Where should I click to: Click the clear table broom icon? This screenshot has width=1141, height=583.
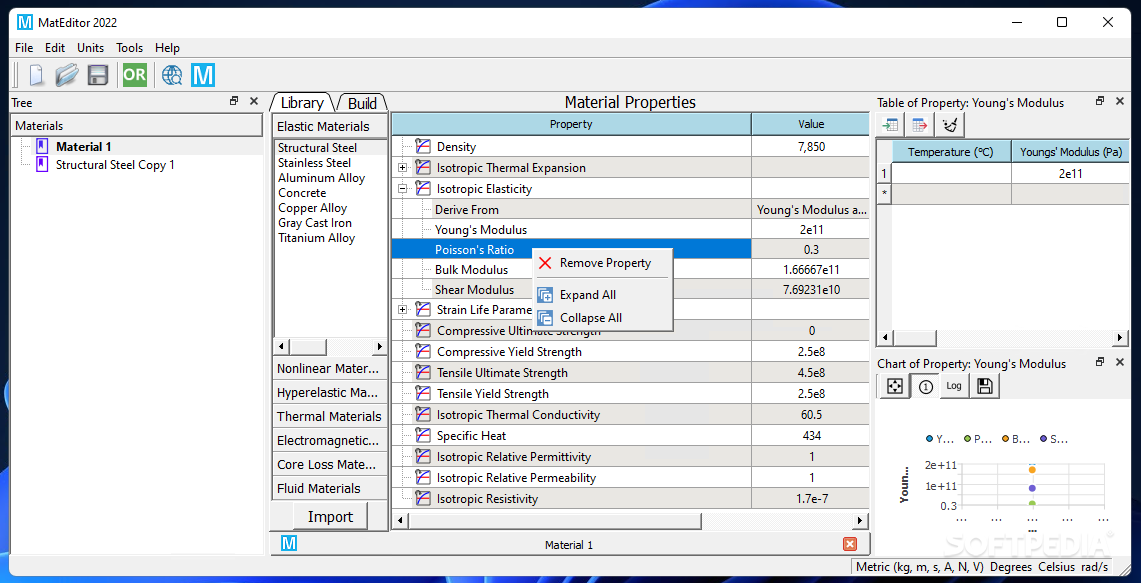pyautogui.click(x=950, y=125)
